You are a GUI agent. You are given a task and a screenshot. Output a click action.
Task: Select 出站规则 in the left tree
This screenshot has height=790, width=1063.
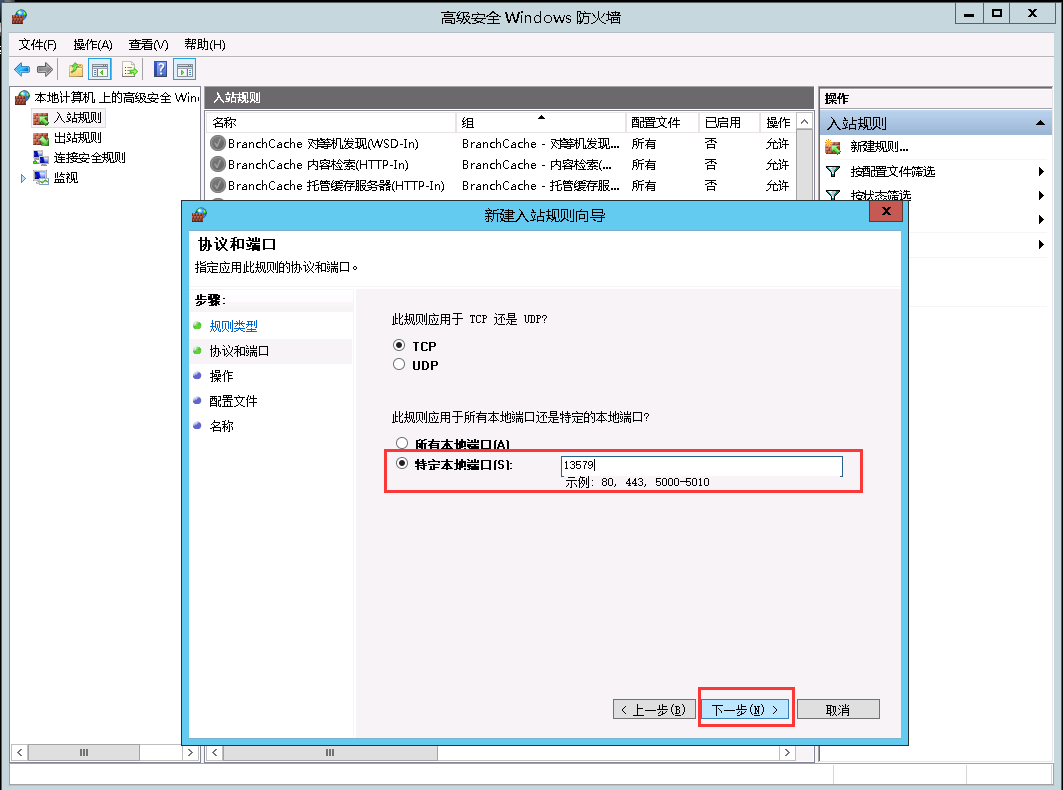point(77,138)
